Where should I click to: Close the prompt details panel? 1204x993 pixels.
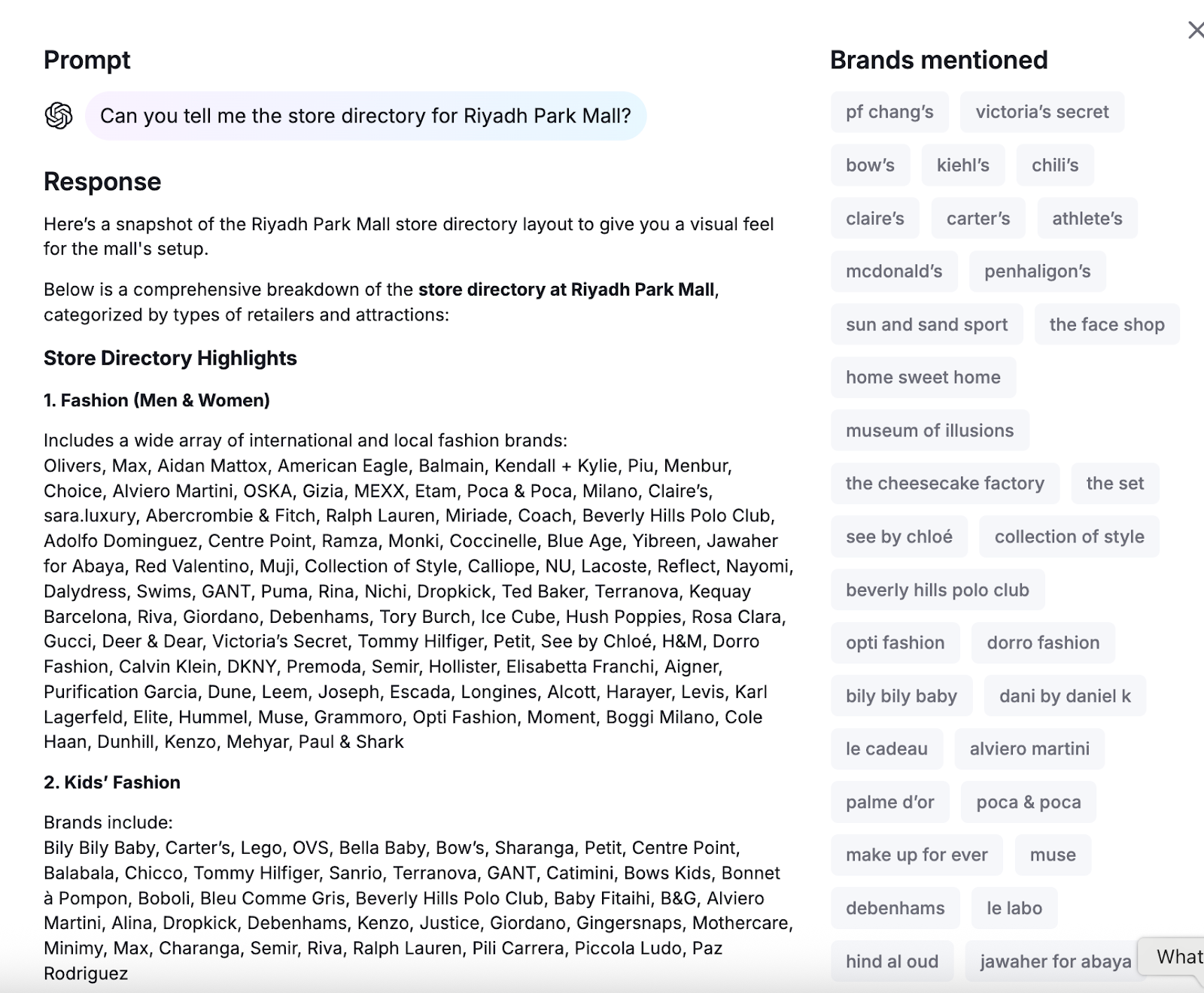(1194, 30)
